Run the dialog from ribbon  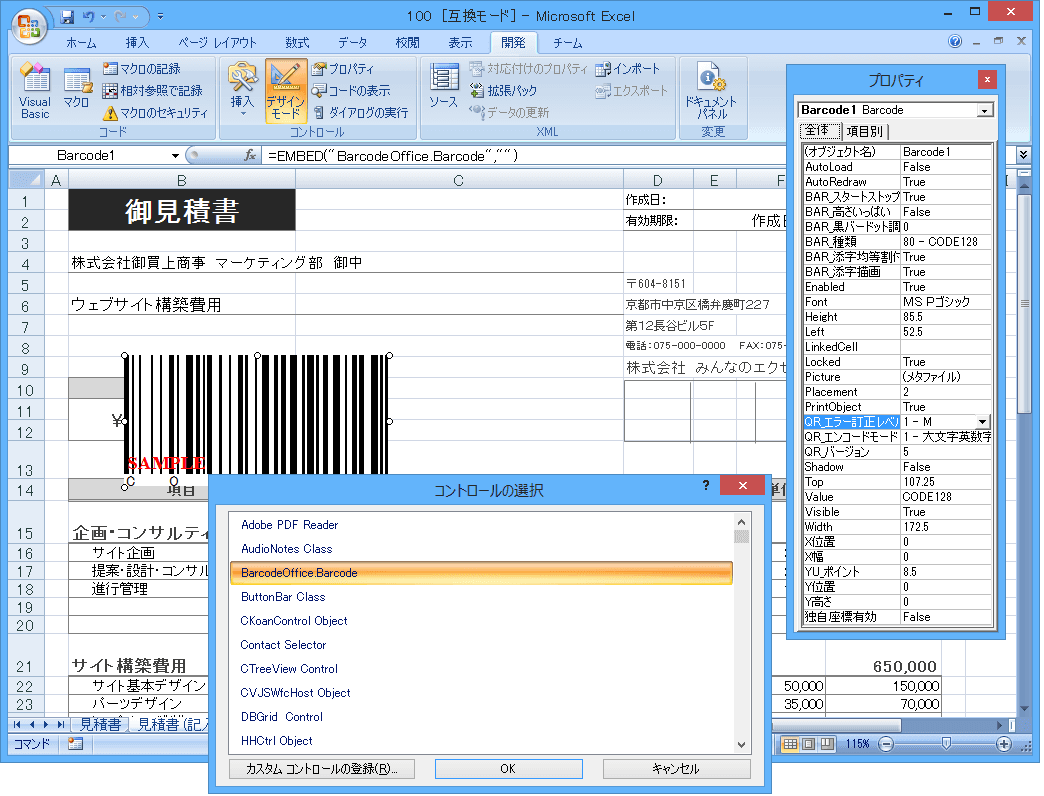click(x=360, y=112)
